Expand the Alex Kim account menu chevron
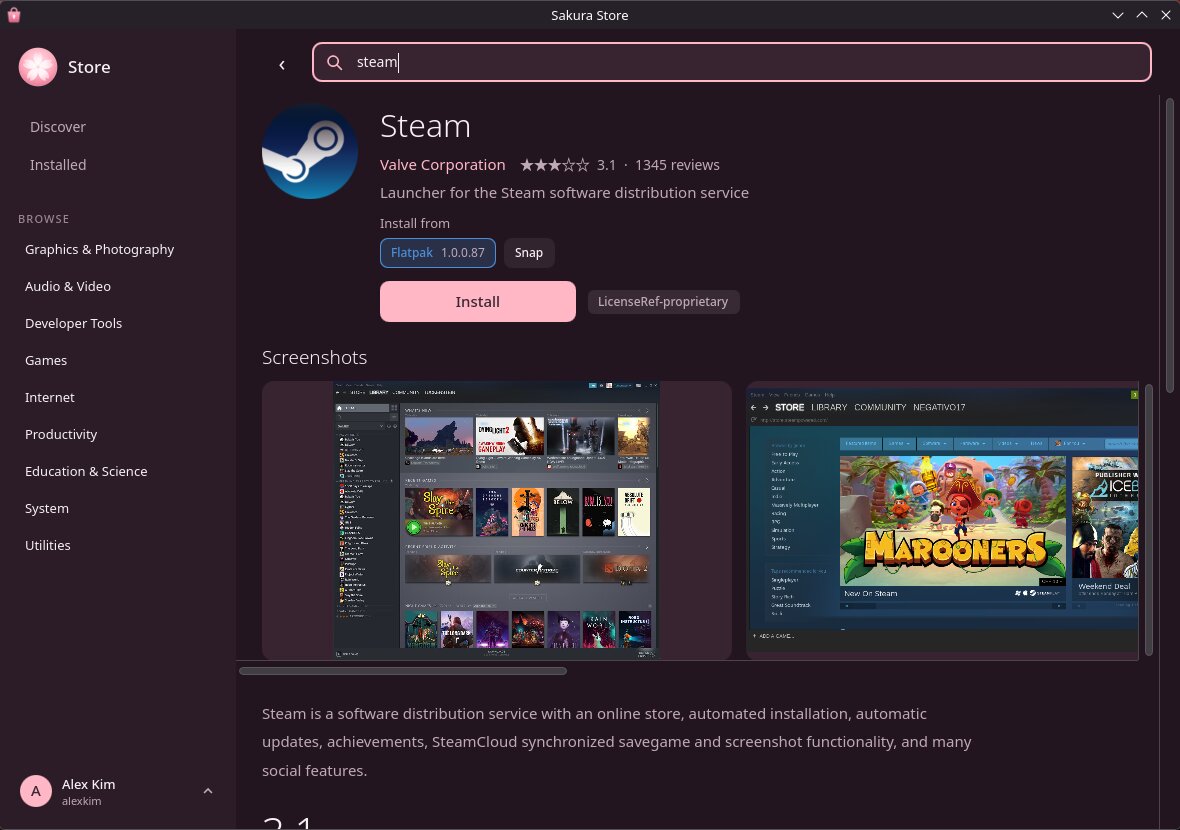The image size is (1180, 830). [208, 791]
